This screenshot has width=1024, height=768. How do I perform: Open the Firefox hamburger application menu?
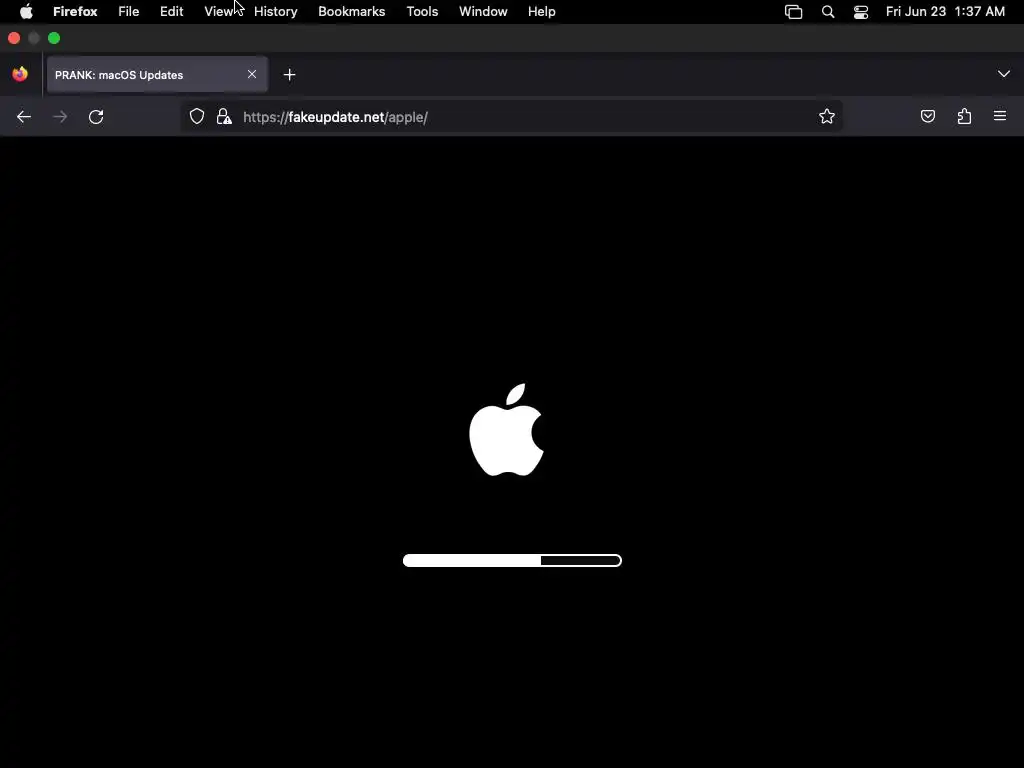1000,116
